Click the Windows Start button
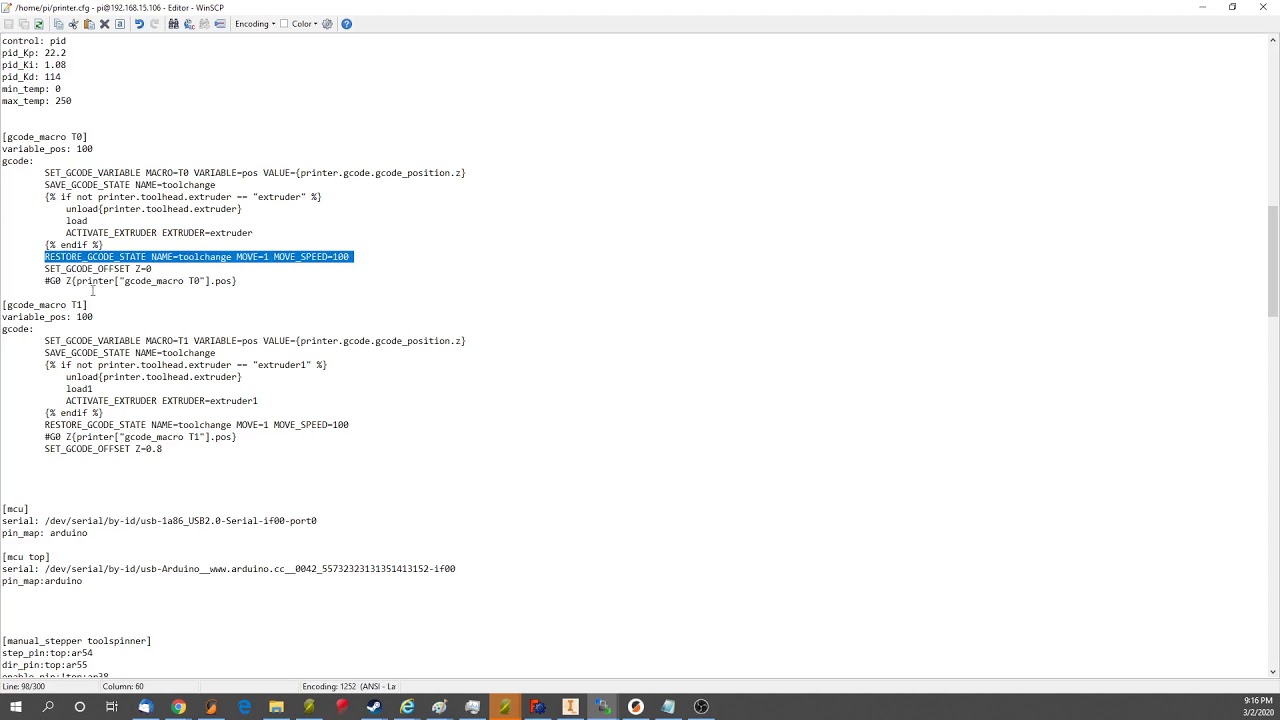Viewport: 1280px width, 720px height. point(15,707)
